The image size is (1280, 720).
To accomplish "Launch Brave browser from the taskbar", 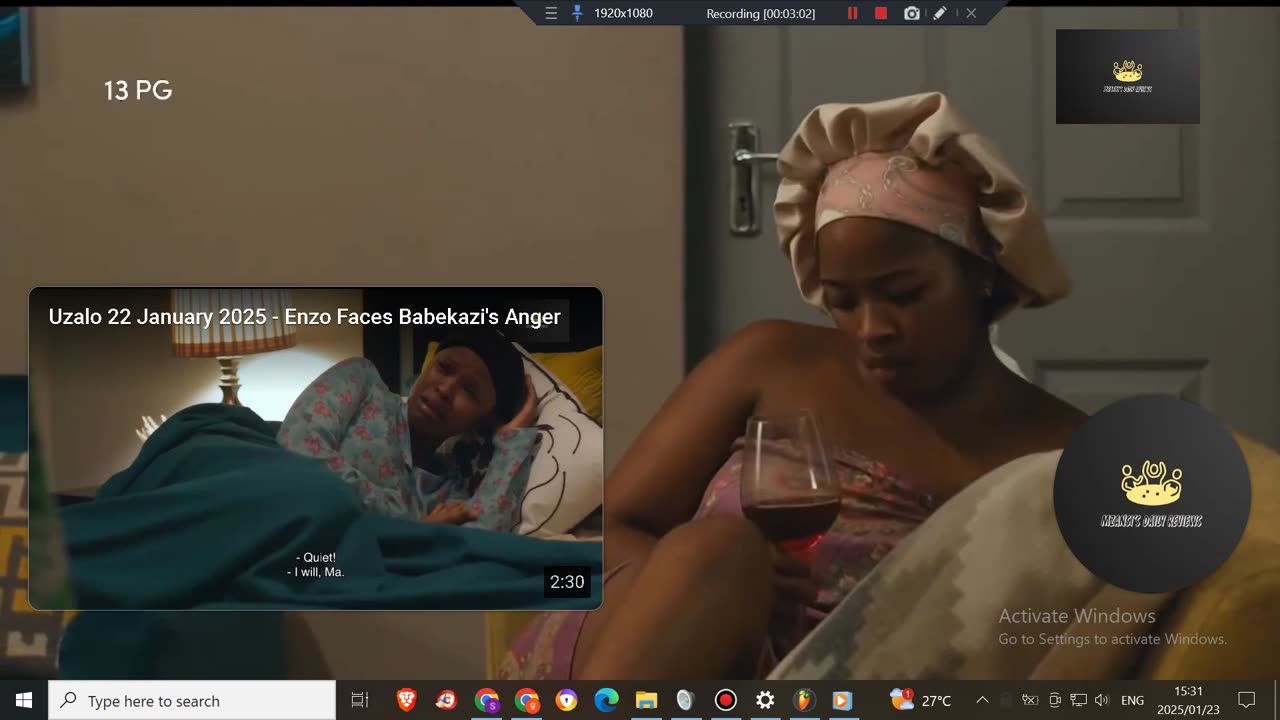I will [x=407, y=700].
